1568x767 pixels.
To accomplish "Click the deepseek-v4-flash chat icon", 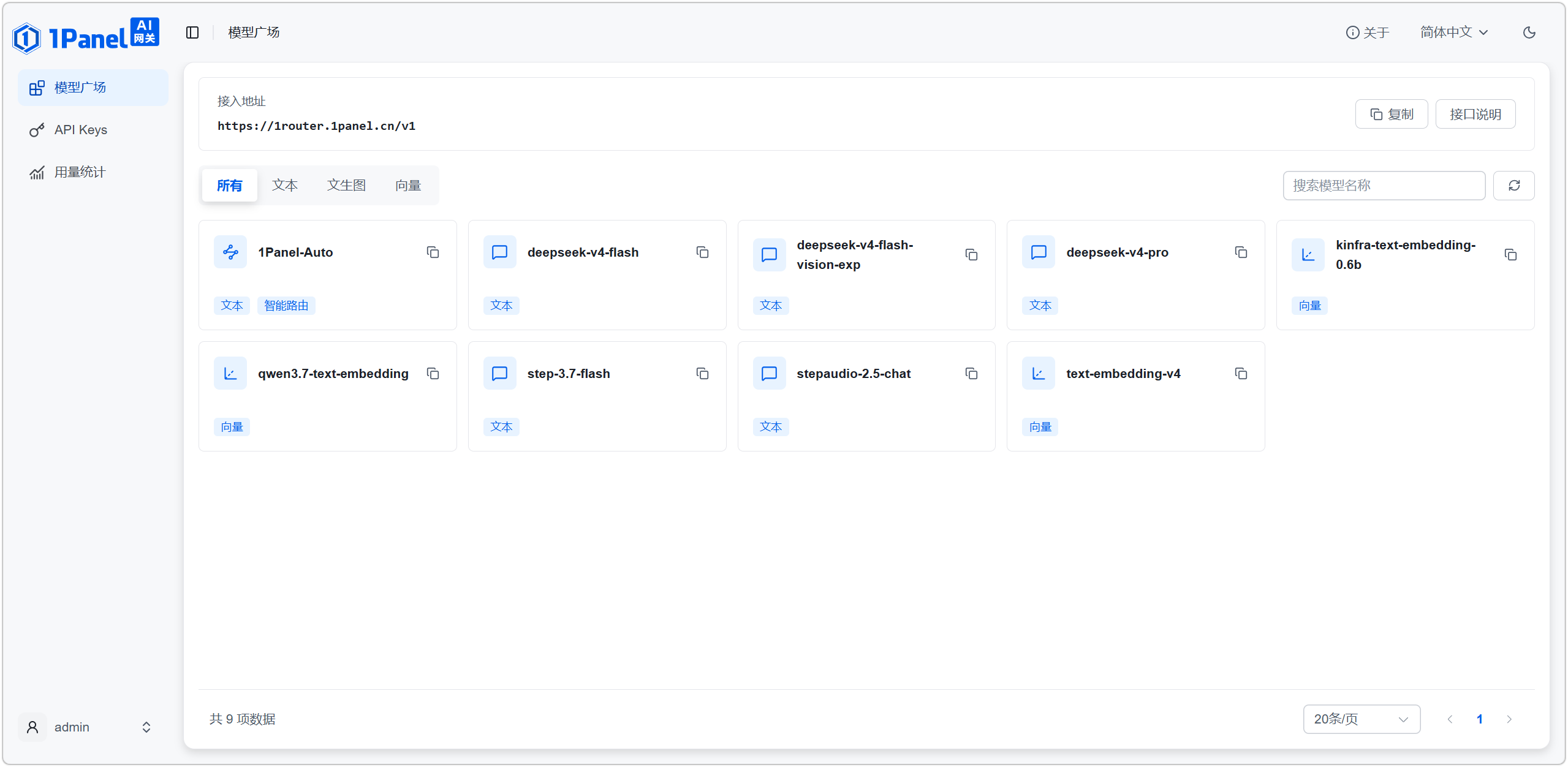I will pyautogui.click(x=500, y=252).
